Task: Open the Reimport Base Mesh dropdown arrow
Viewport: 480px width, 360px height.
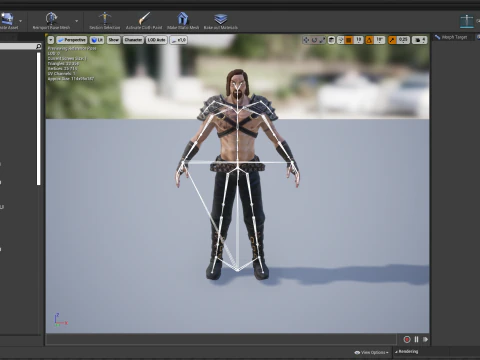Action: 77,21
